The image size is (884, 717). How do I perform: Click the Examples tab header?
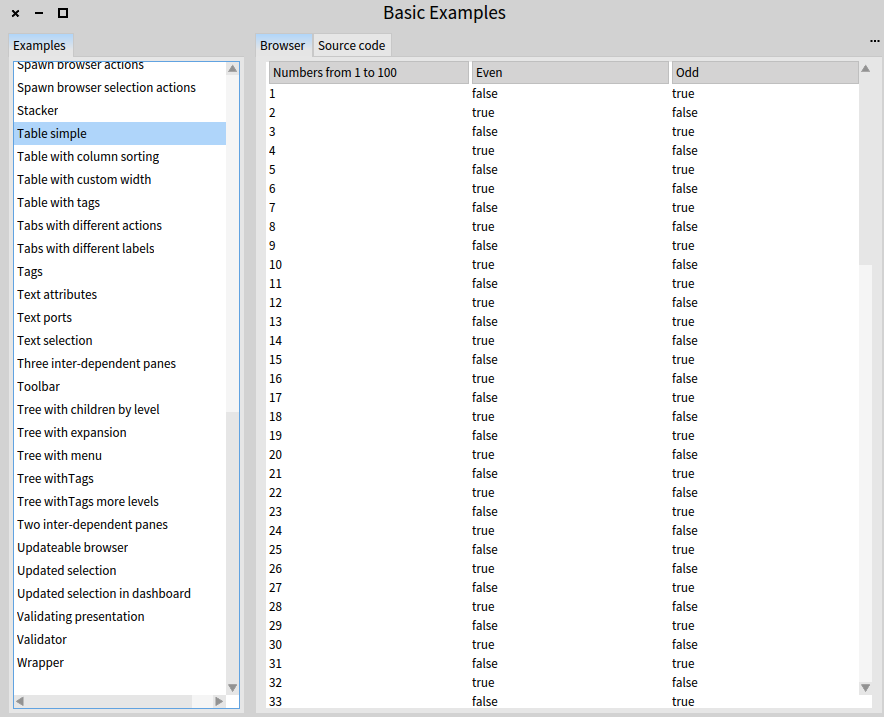tap(40, 45)
